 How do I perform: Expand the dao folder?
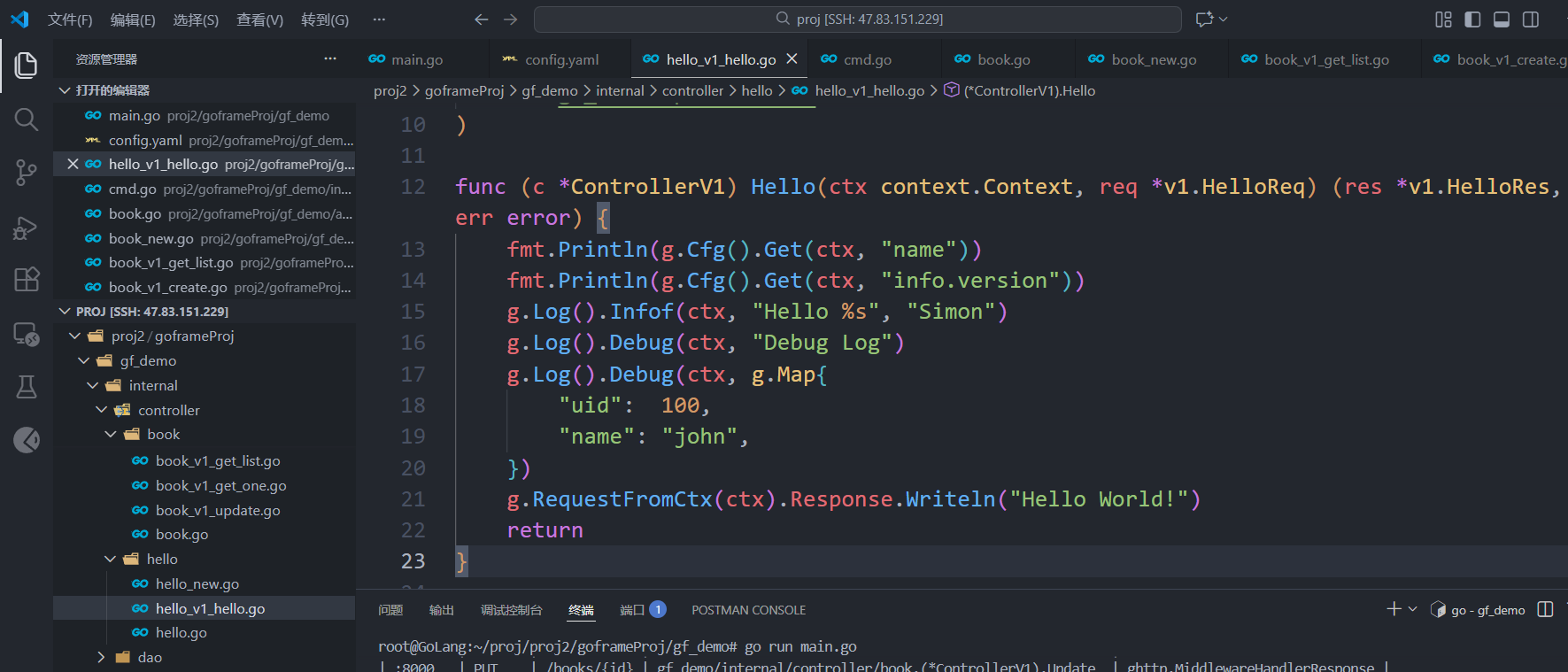(101, 657)
